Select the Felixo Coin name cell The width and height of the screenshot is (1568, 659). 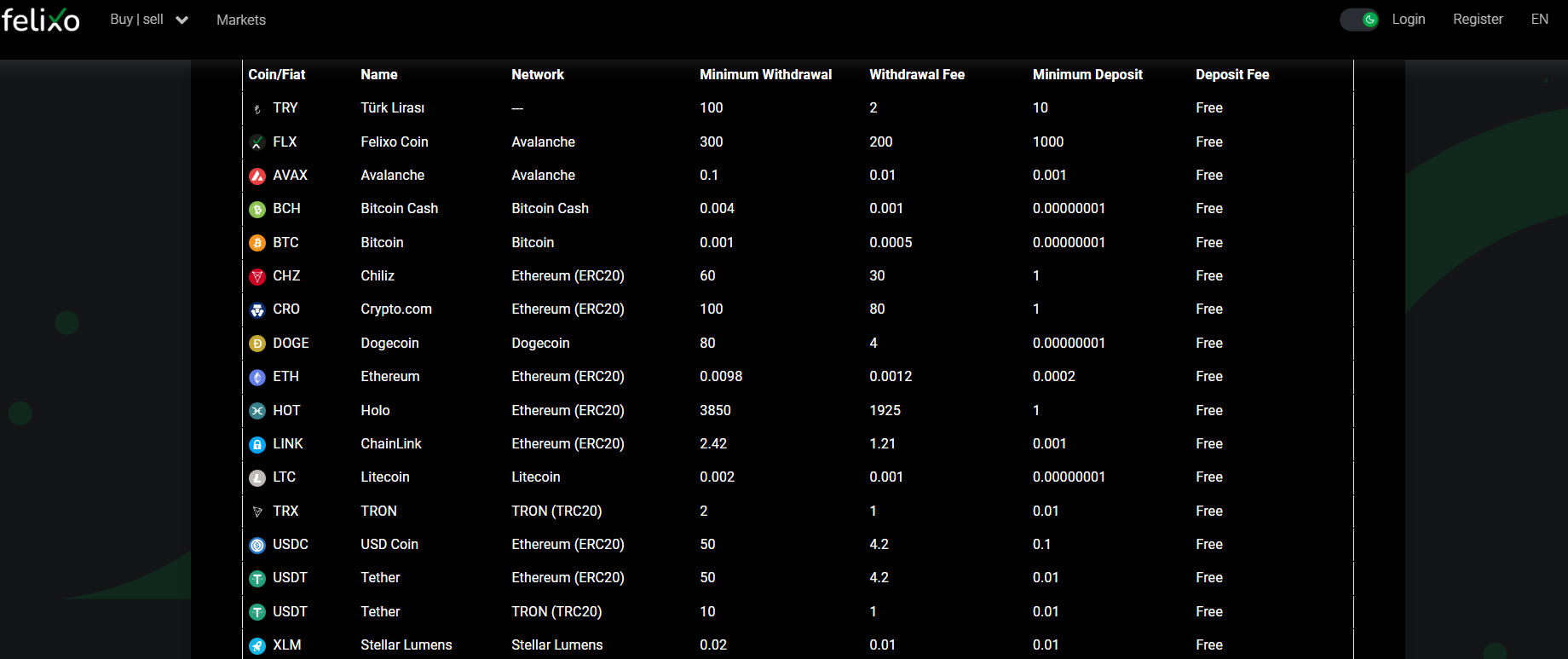click(395, 142)
